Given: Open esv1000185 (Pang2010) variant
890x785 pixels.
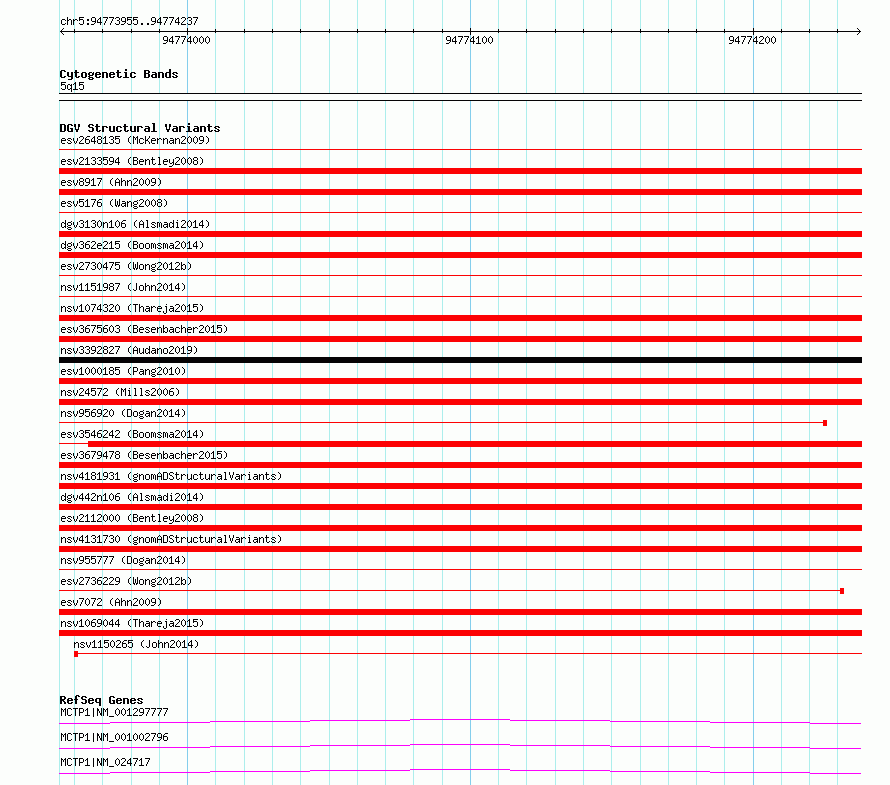Looking at the screenshot, I should [x=123, y=371].
